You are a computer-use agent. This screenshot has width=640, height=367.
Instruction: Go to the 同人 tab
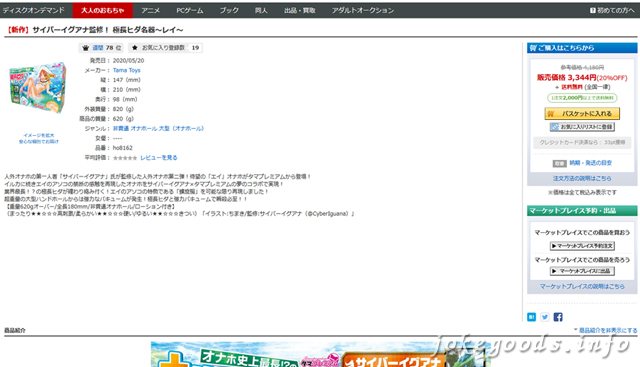pyautogui.click(x=261, y=10)
